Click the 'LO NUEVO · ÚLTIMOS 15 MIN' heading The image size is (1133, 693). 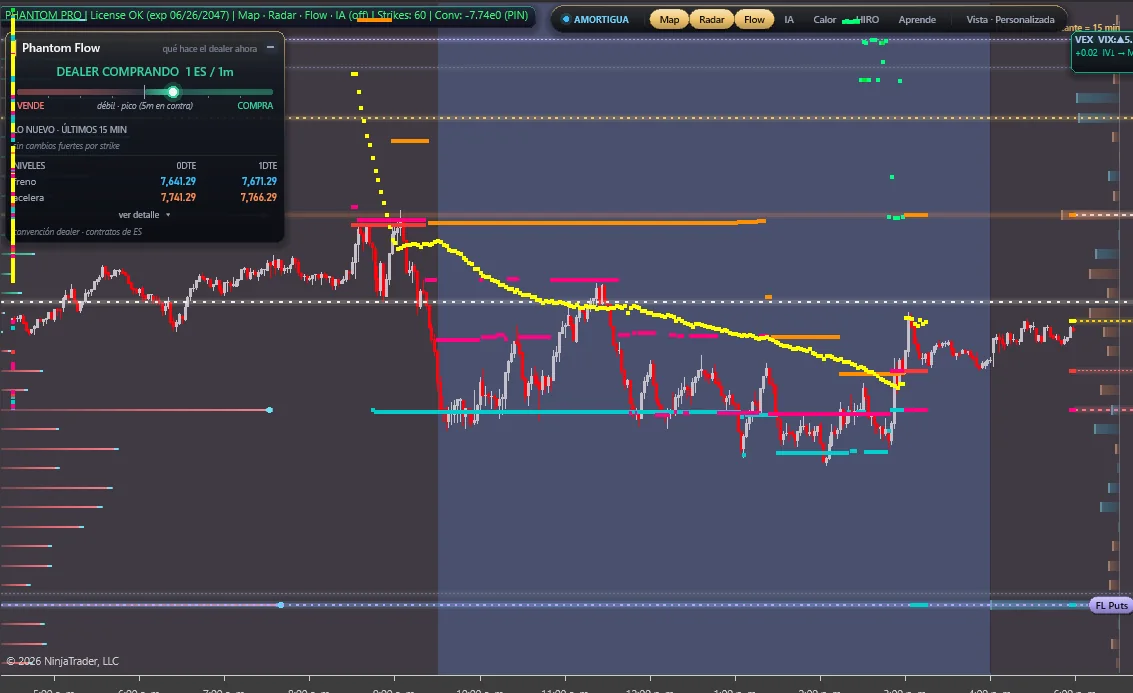click(71, 129)
